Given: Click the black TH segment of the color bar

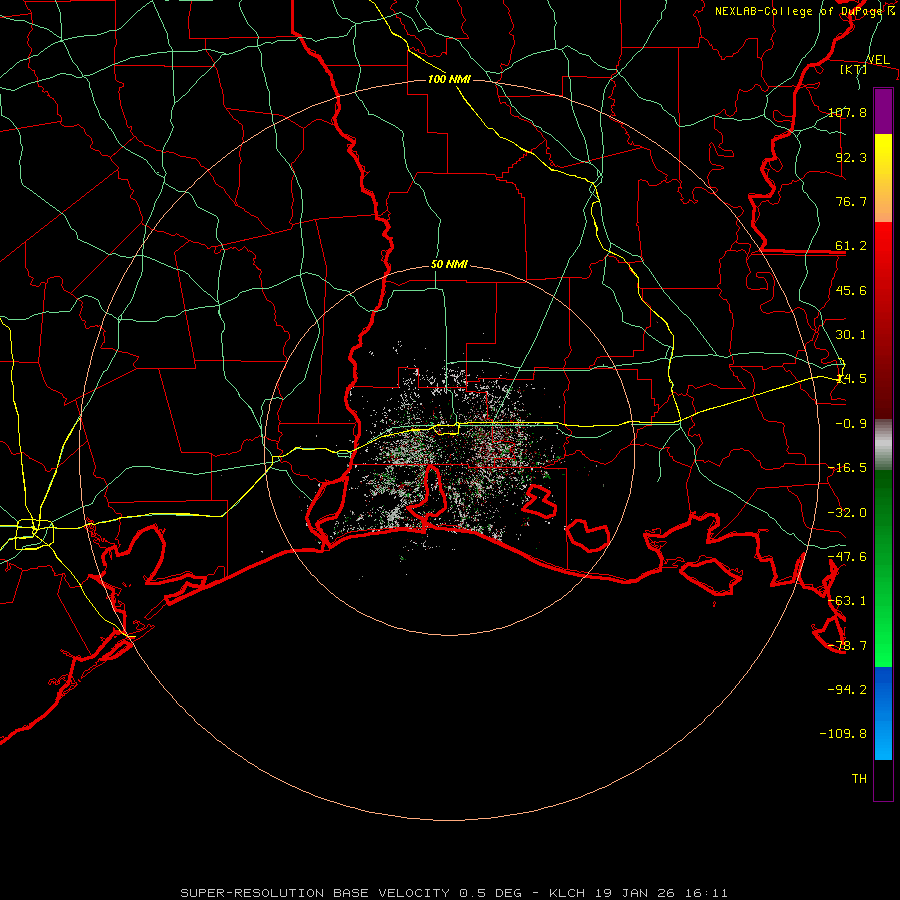Looking at the screenshot, I should tap(883, 780).
